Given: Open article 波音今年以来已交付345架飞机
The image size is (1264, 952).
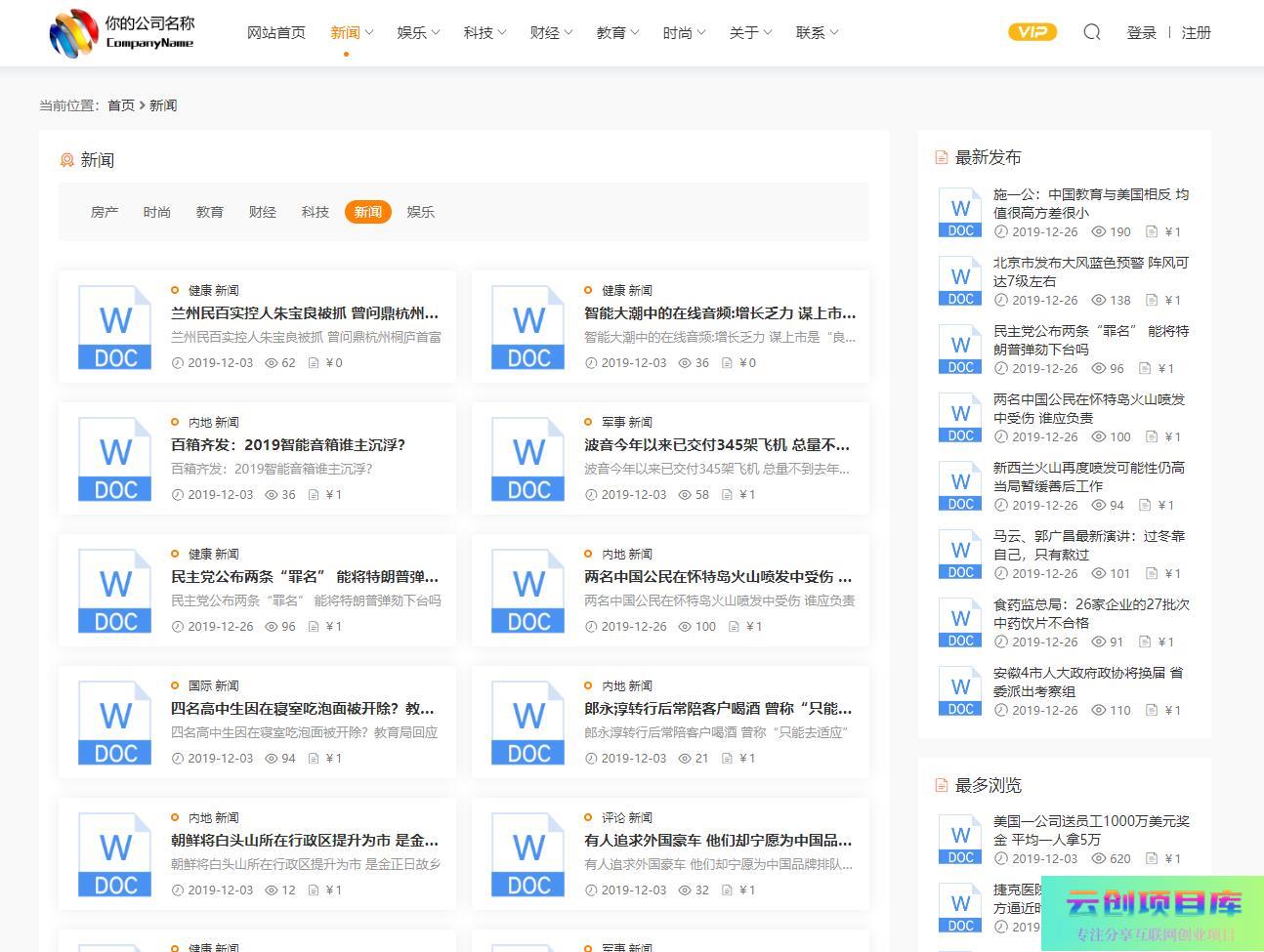Looking at the screenshot, I should (717, 444).
